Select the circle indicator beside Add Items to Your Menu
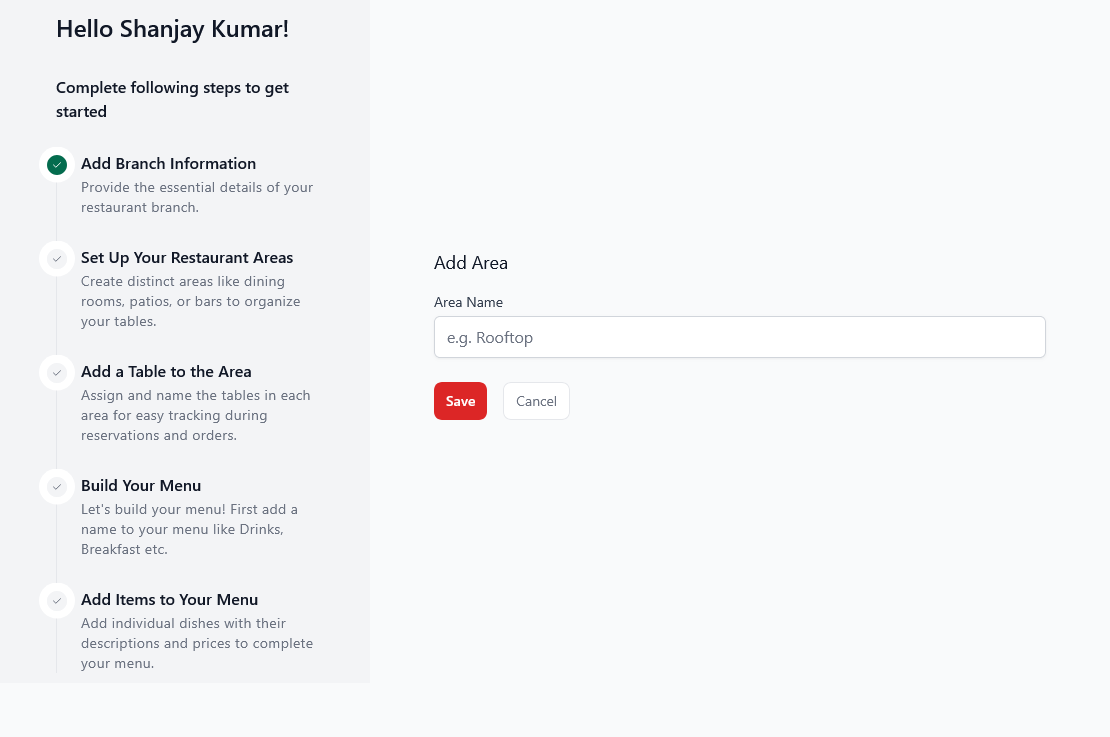 pyautogui.click(x=57, y=600)
